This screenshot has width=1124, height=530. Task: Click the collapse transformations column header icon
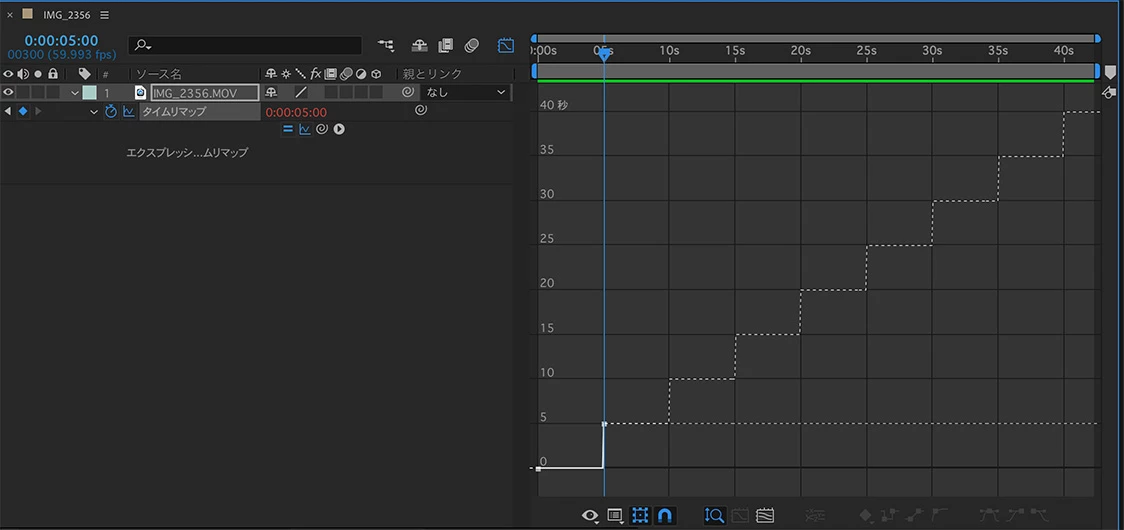tap(285, 73)
